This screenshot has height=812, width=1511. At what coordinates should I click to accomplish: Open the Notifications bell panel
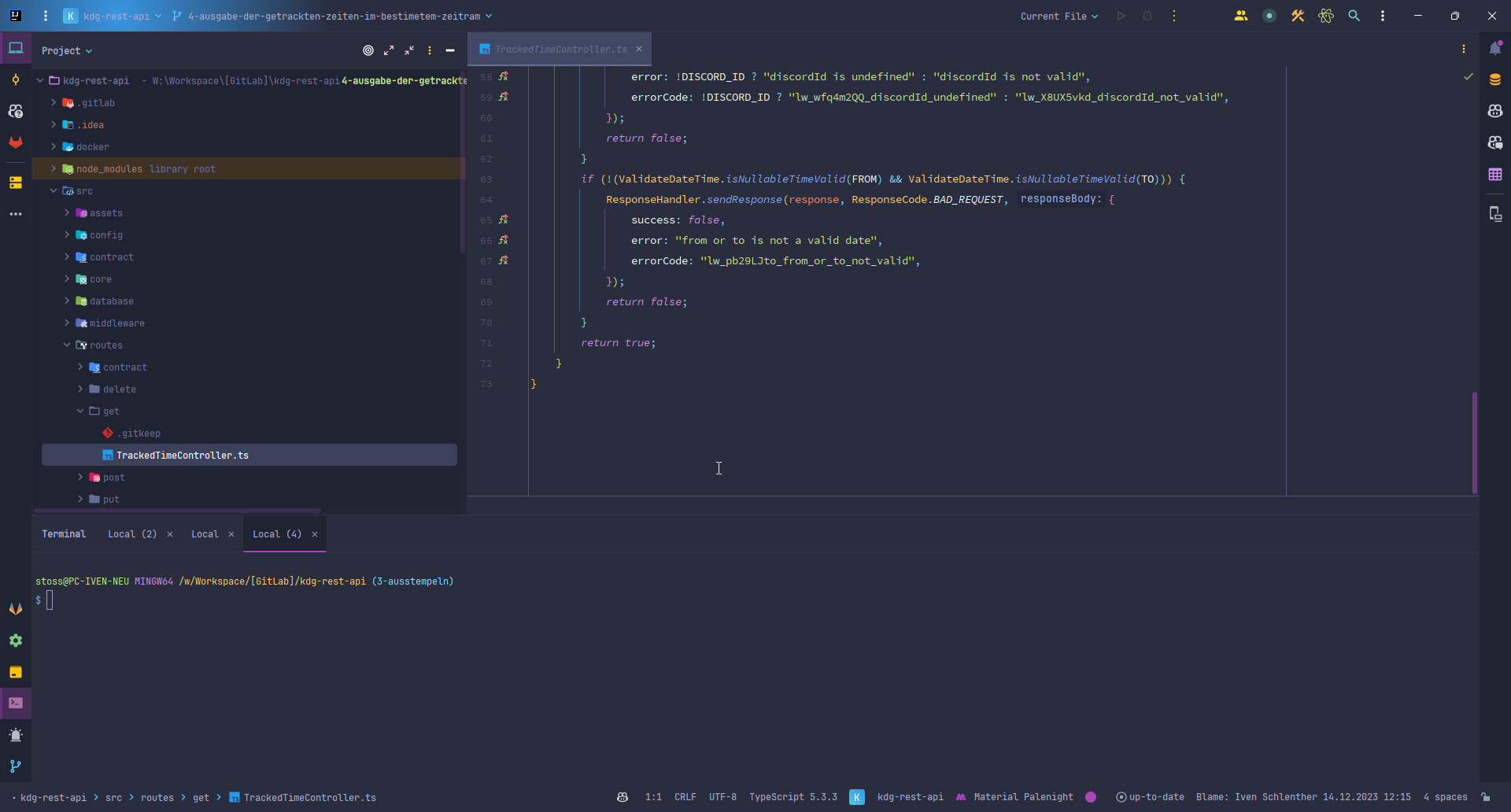tap(1495, 49)
